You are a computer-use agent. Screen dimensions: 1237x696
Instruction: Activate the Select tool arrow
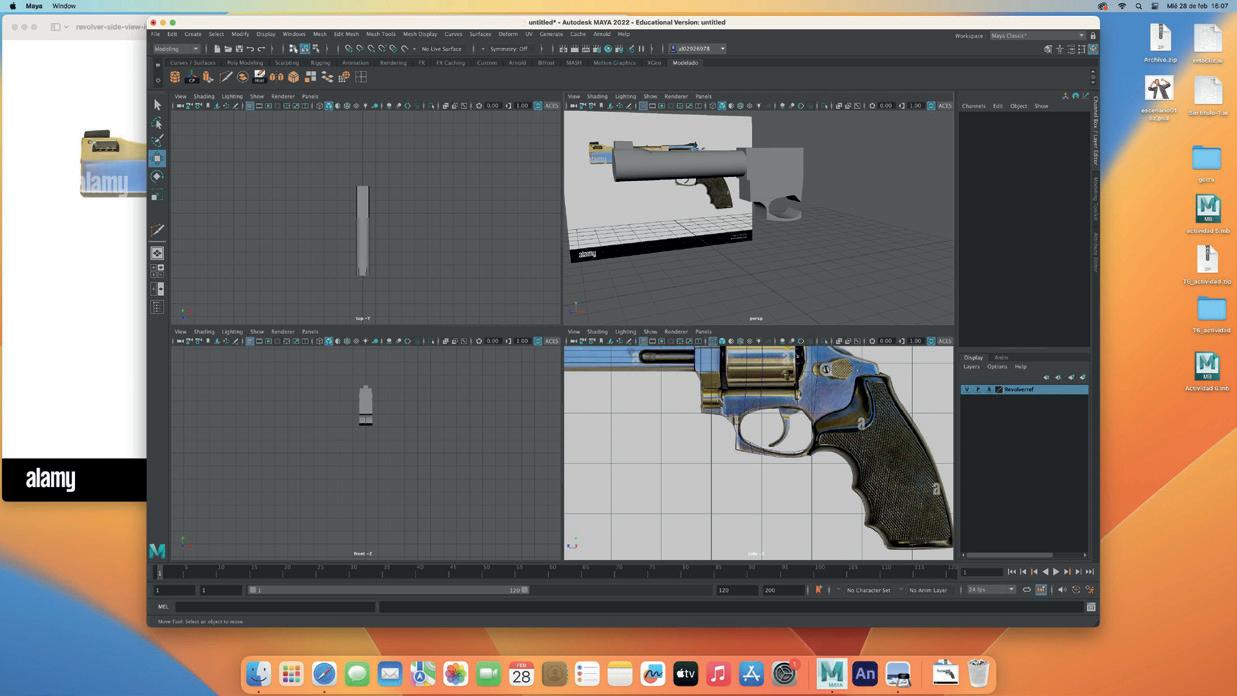pyautogui.click(x=157, y=105)
